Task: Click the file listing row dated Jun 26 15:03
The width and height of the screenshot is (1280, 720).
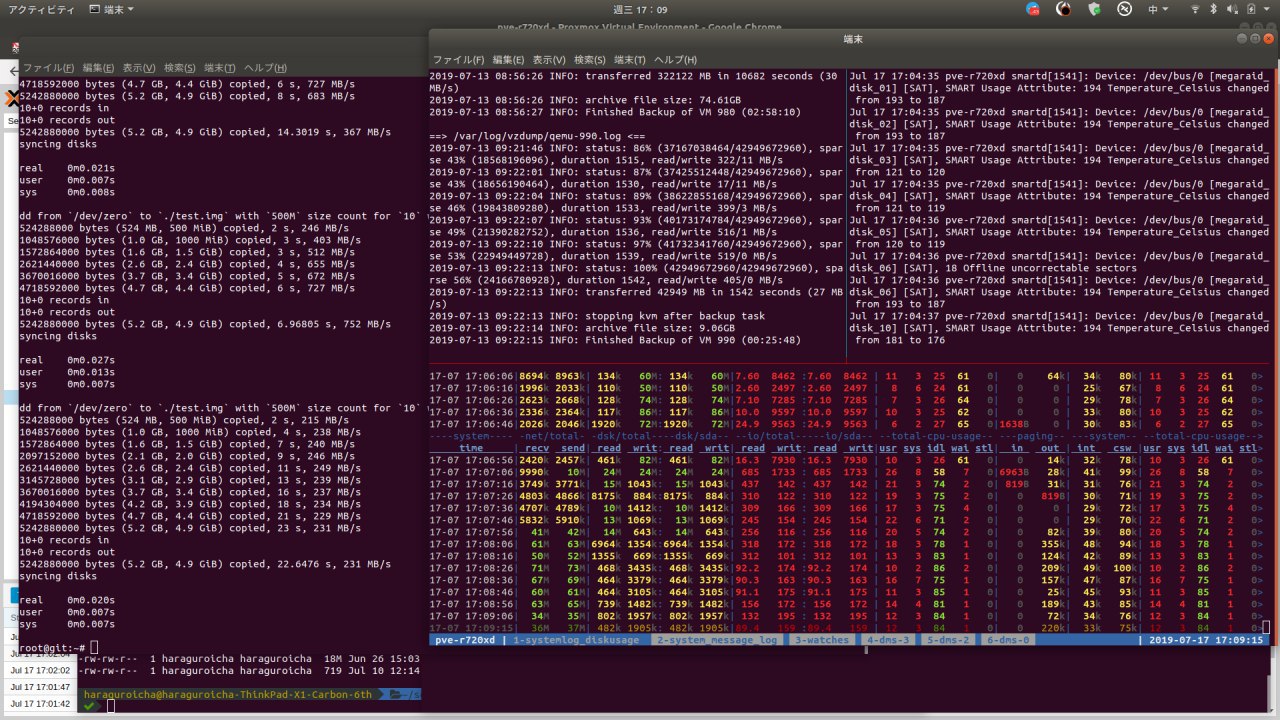Action: [250, 660]
